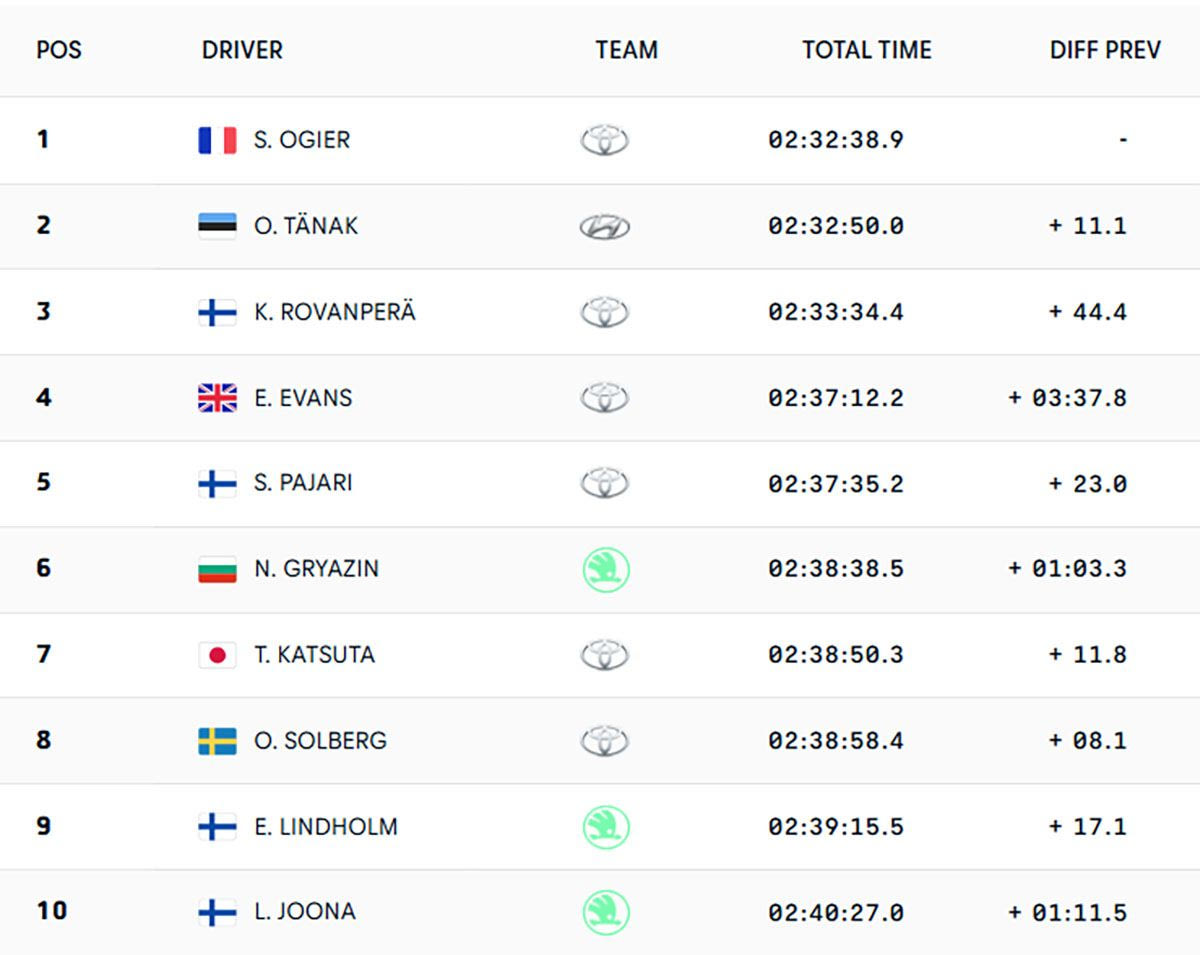Open driver L. Joona's name
The width and height of the screenshot is (1200, 955).
point(305,912)
